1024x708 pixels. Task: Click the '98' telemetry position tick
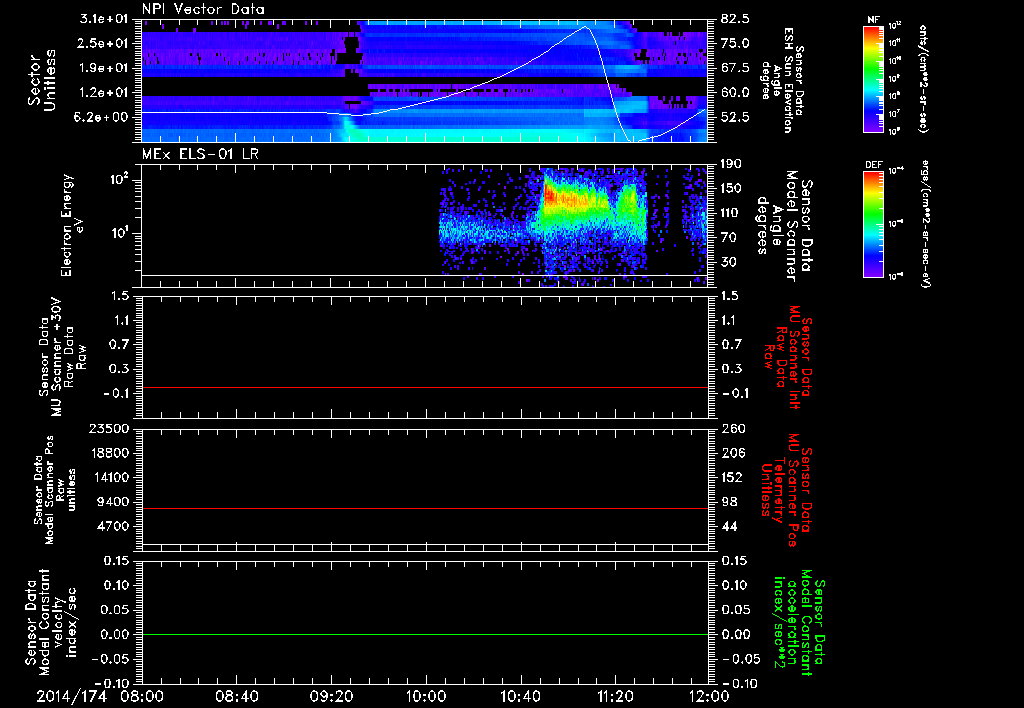728,502
